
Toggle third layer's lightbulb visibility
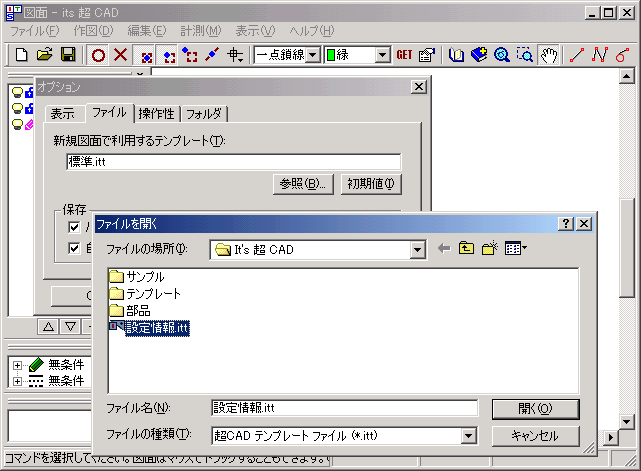pyautogui.click(x=17, y=124)
